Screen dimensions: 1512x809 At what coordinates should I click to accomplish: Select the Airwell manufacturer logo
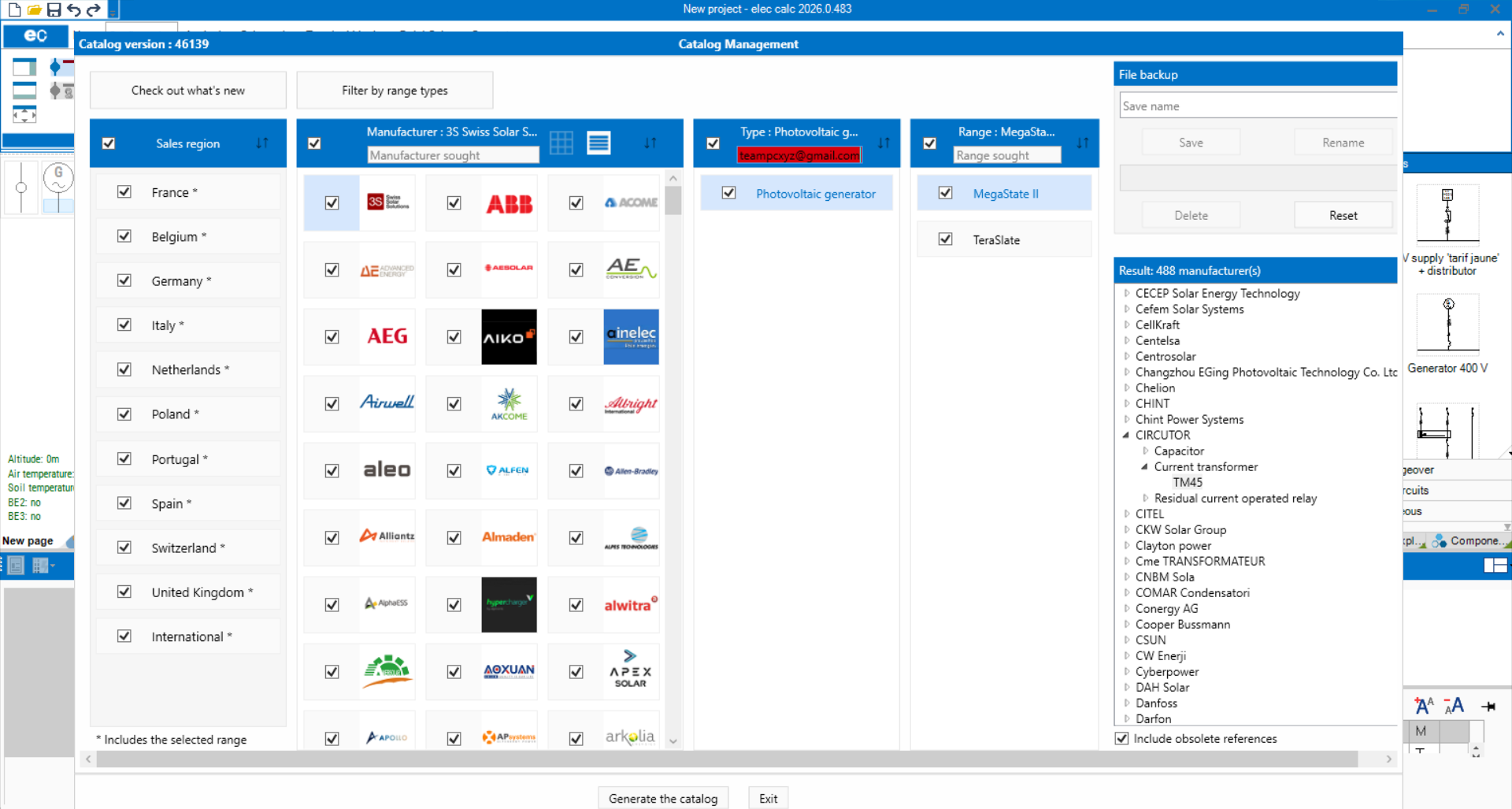[387, 403]
